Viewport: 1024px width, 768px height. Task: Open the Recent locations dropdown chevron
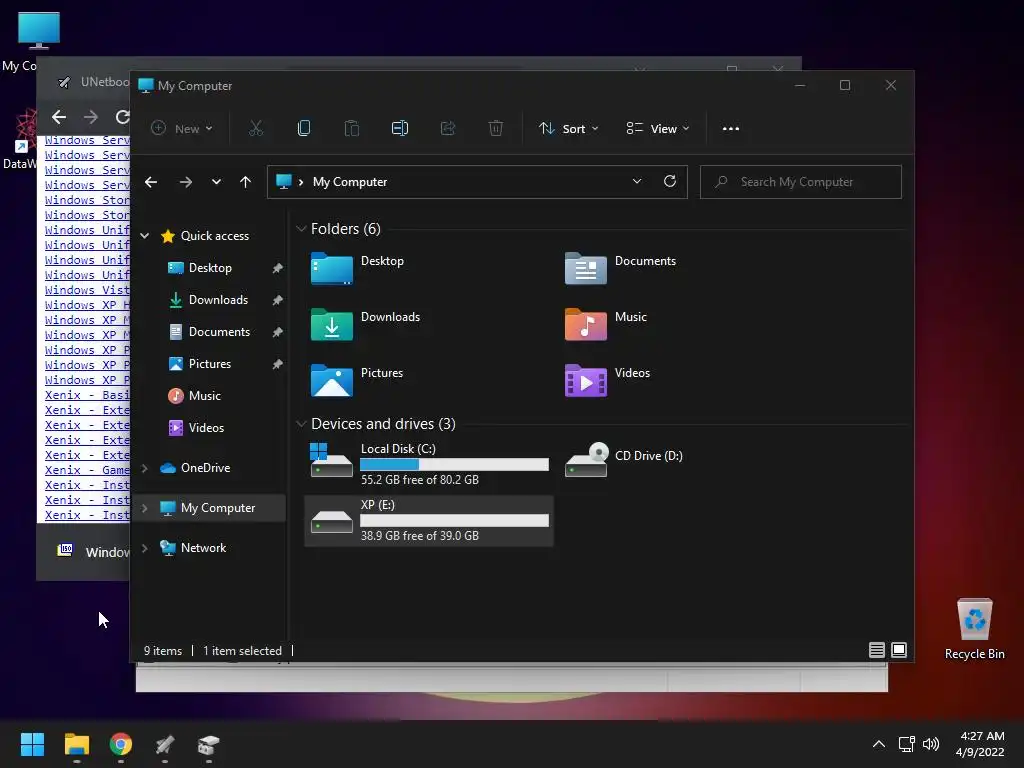coord(216,182)
